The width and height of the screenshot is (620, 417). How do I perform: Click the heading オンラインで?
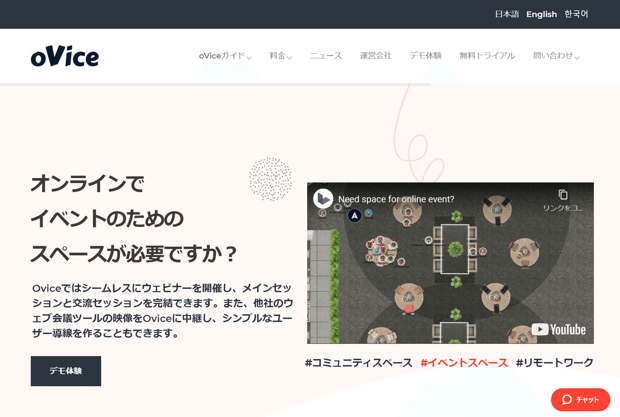point(88,184)
